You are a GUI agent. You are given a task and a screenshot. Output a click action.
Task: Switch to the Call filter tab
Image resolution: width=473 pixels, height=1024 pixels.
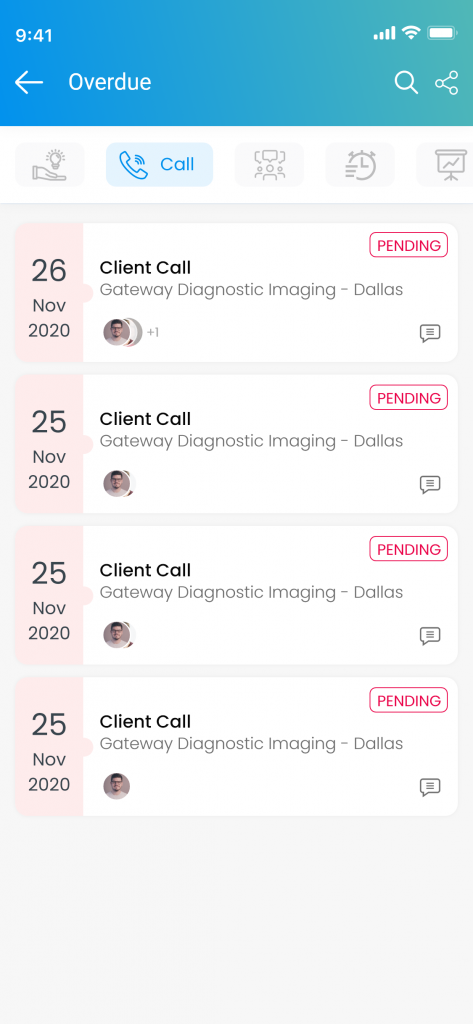point(159,165)
